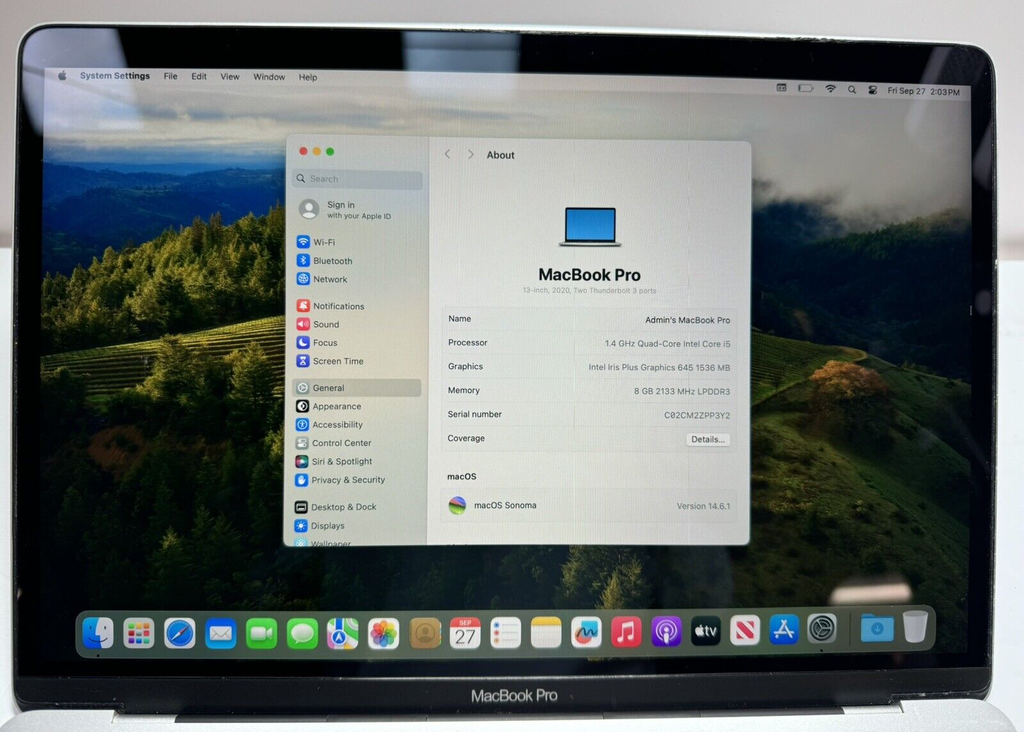Open Podcasts from the Dock

666,631
